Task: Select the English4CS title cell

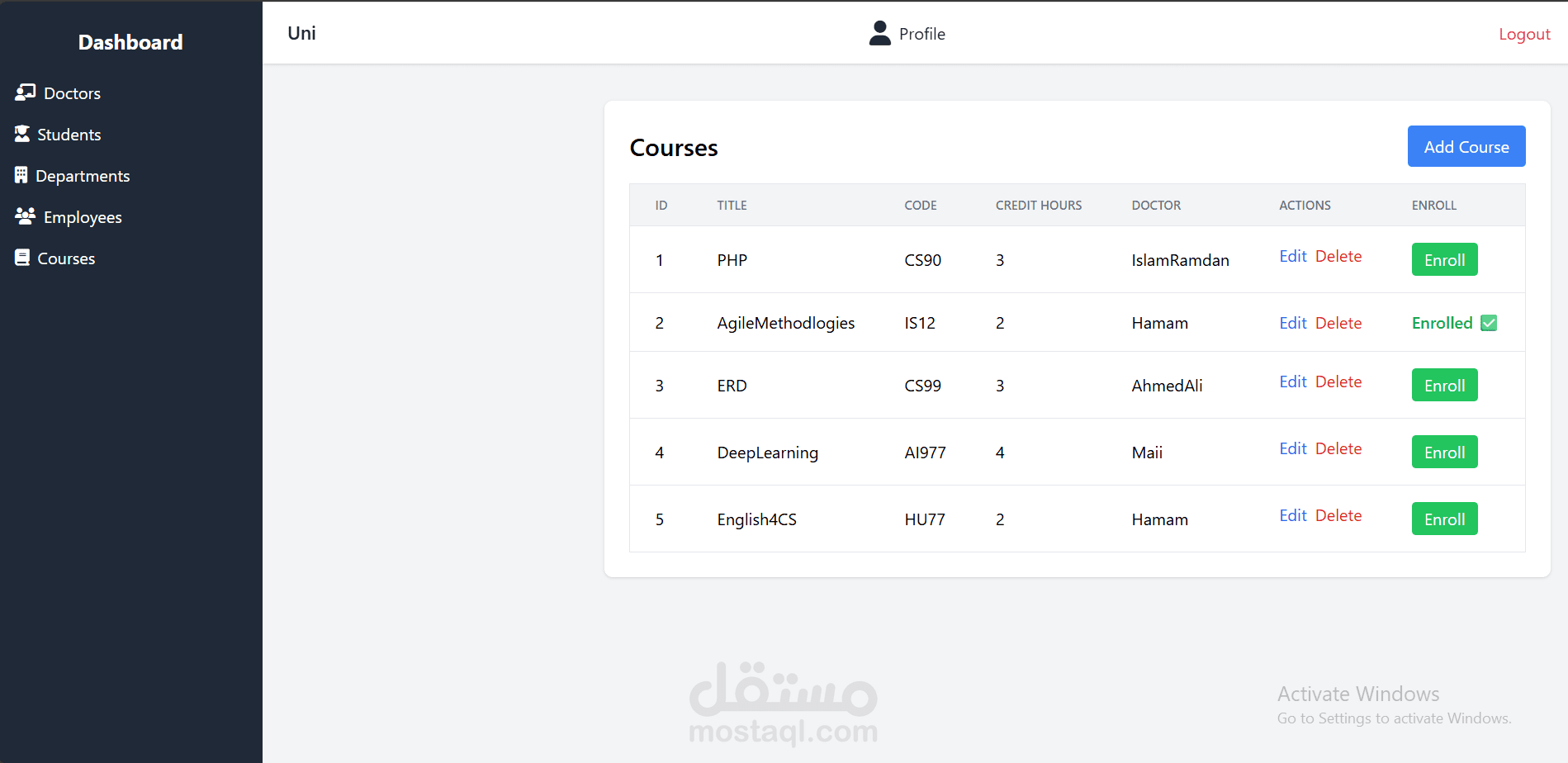Action: pyautogui.click(x=756, y=519)
